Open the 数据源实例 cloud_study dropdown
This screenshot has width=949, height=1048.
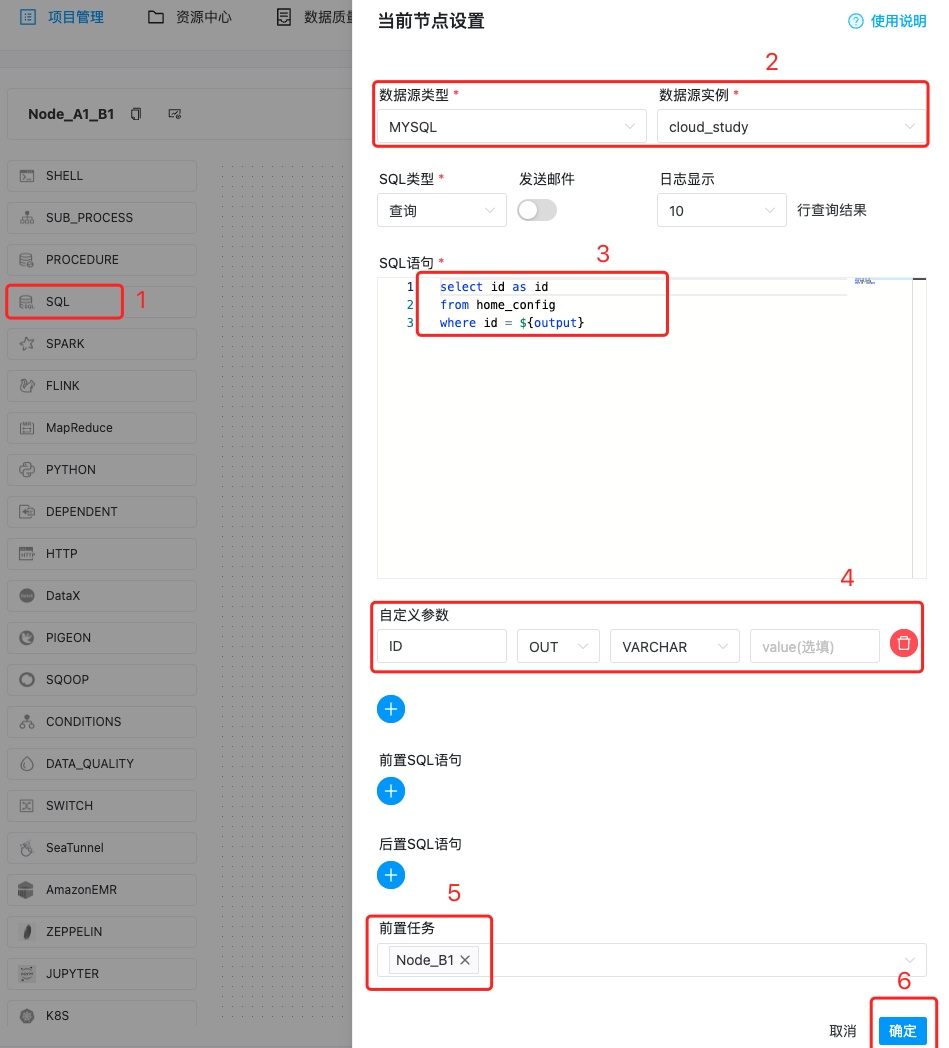[791, 126]
